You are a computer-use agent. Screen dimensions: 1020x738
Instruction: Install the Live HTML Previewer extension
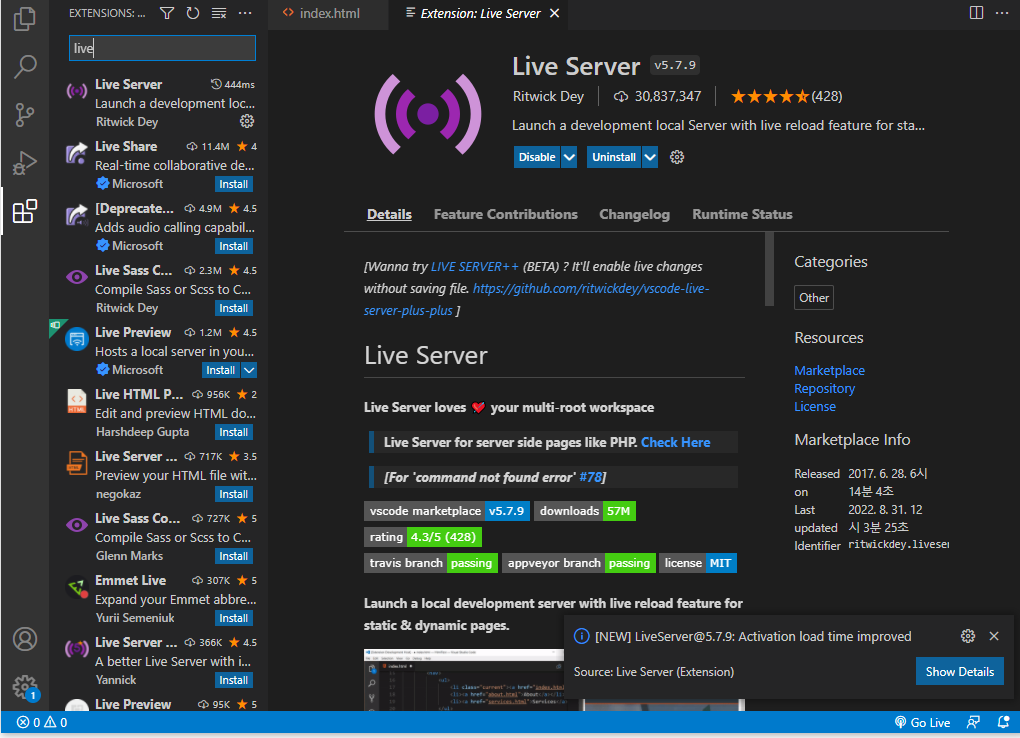(234, 432)
